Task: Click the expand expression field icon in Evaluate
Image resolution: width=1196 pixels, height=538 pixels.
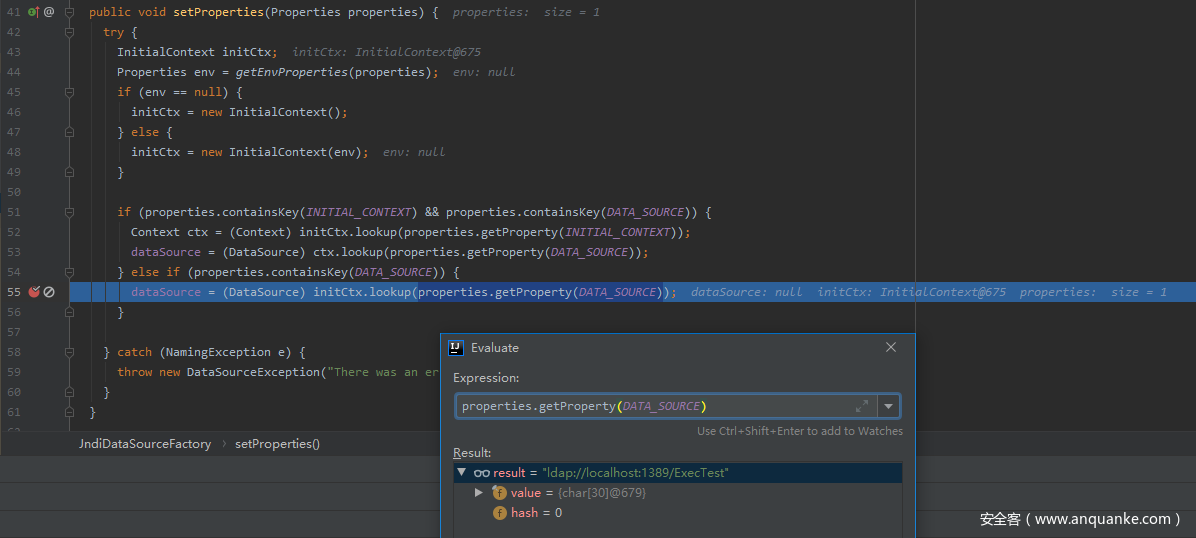Action: click(862, 406)
